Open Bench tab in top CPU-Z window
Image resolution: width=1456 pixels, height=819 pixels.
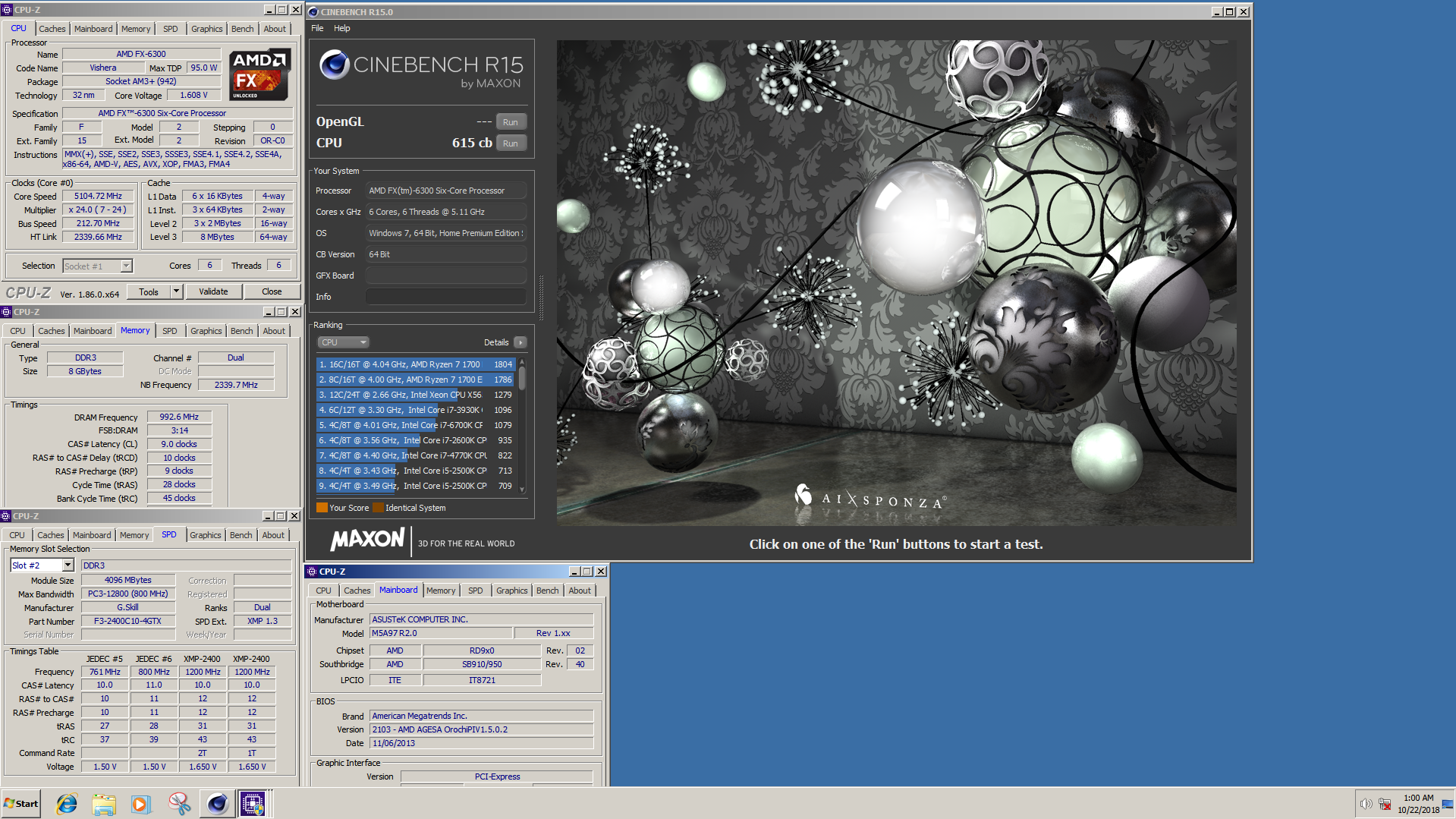[243, 29]
